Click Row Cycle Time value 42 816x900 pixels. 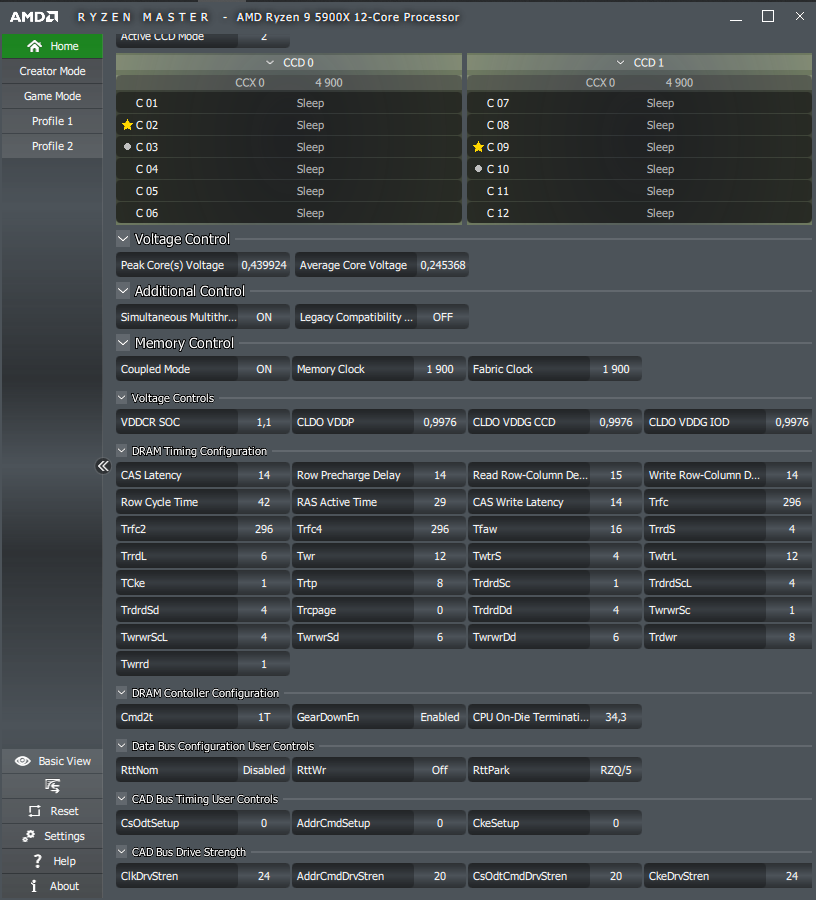click(x=264, y=502)
